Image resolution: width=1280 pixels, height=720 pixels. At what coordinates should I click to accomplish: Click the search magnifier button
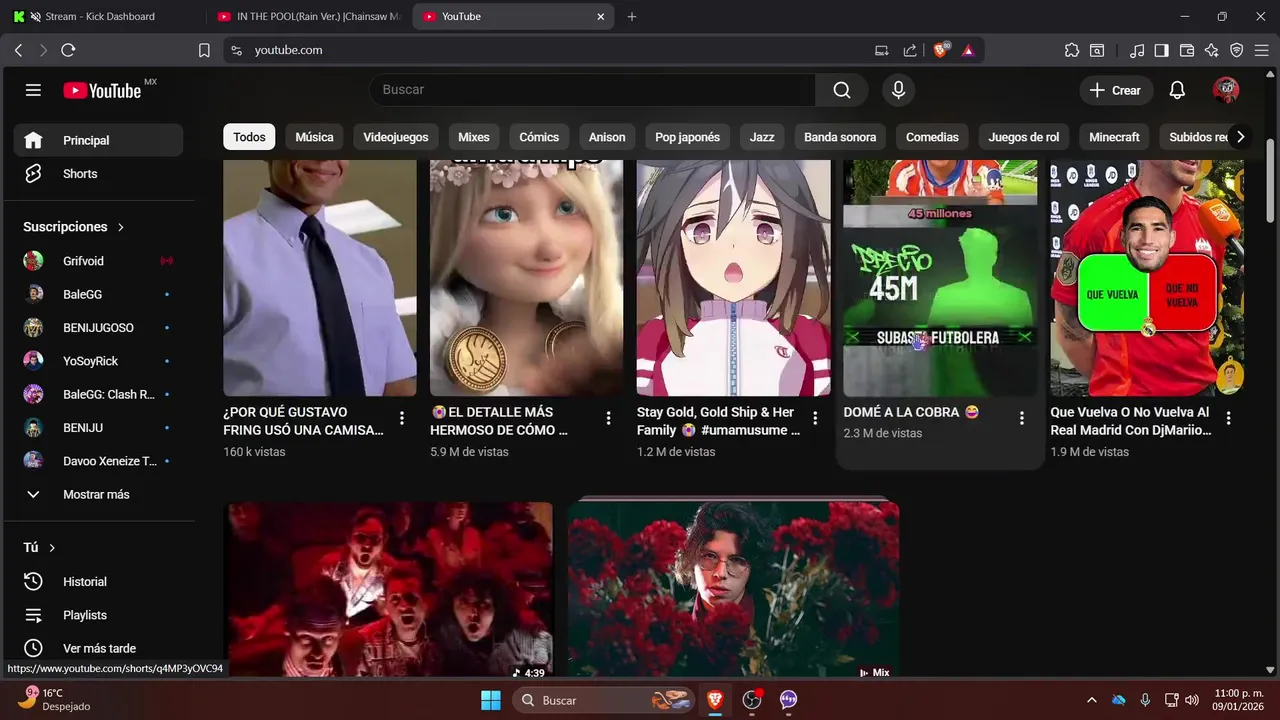pyautogui.click(x=842, y=90)
